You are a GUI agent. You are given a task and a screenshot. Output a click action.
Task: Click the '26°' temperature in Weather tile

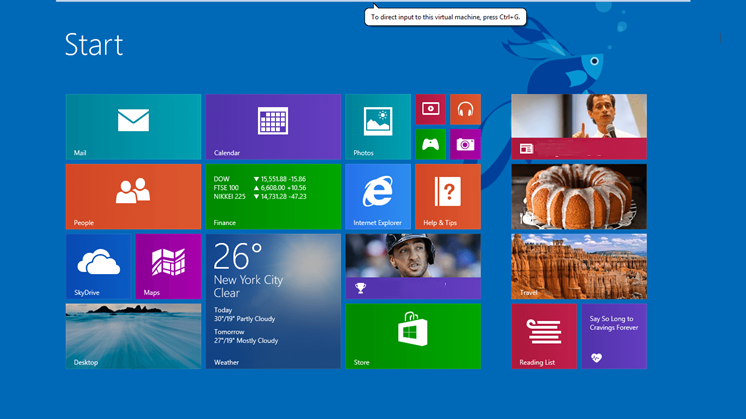pyautogui.click(x=238, y=256)
